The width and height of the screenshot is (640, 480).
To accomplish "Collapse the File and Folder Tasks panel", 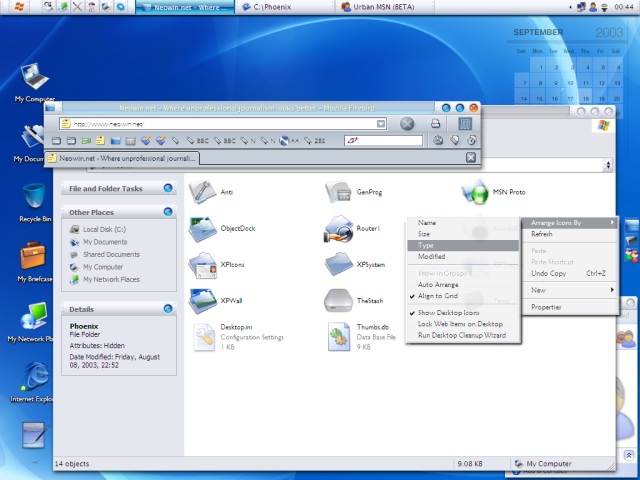I will point(168,188).
